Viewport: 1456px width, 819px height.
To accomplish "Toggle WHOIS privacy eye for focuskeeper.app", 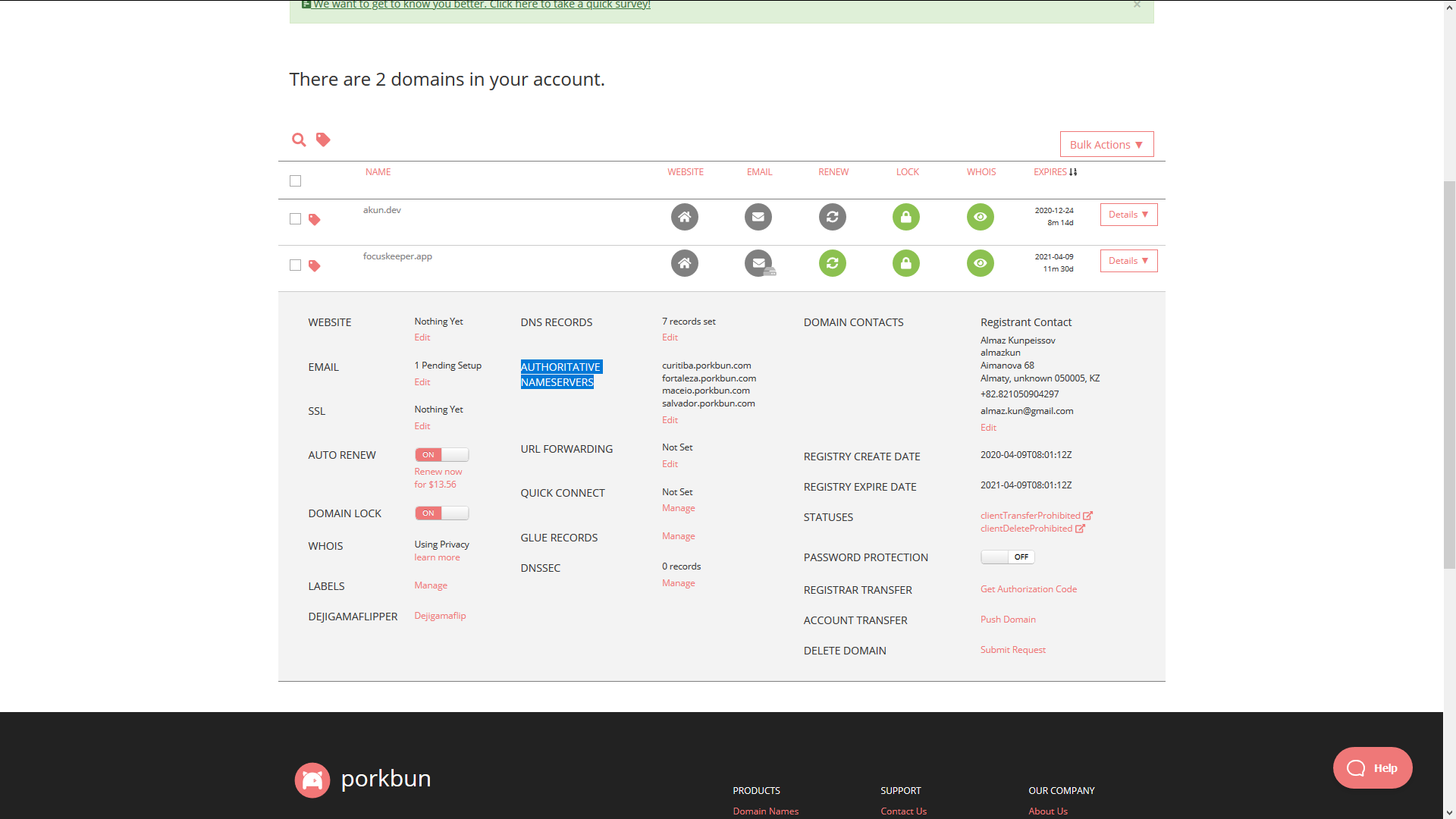I will (x=980, y=263).
